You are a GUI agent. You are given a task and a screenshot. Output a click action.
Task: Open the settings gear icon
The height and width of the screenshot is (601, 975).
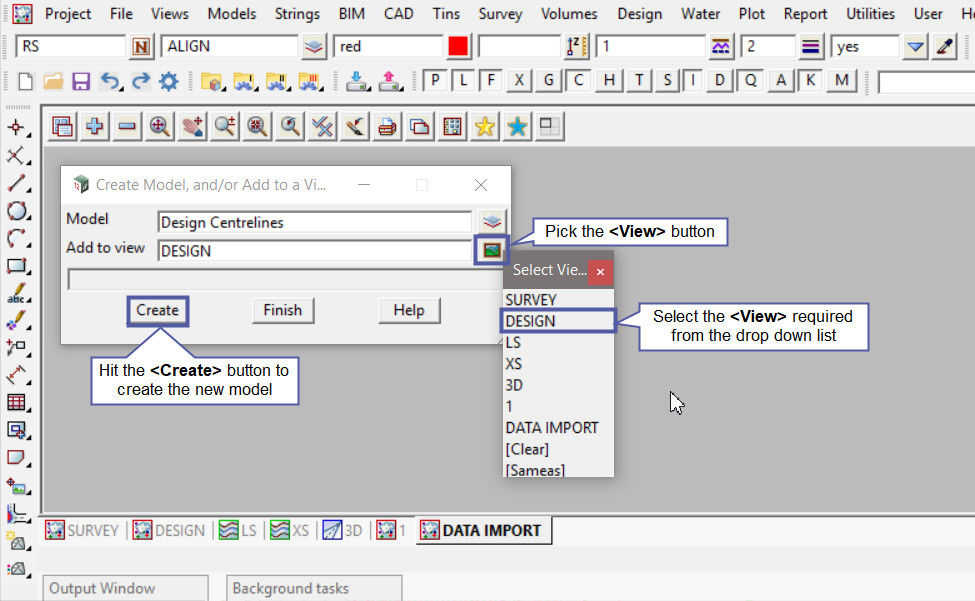[x=168, y=81]
